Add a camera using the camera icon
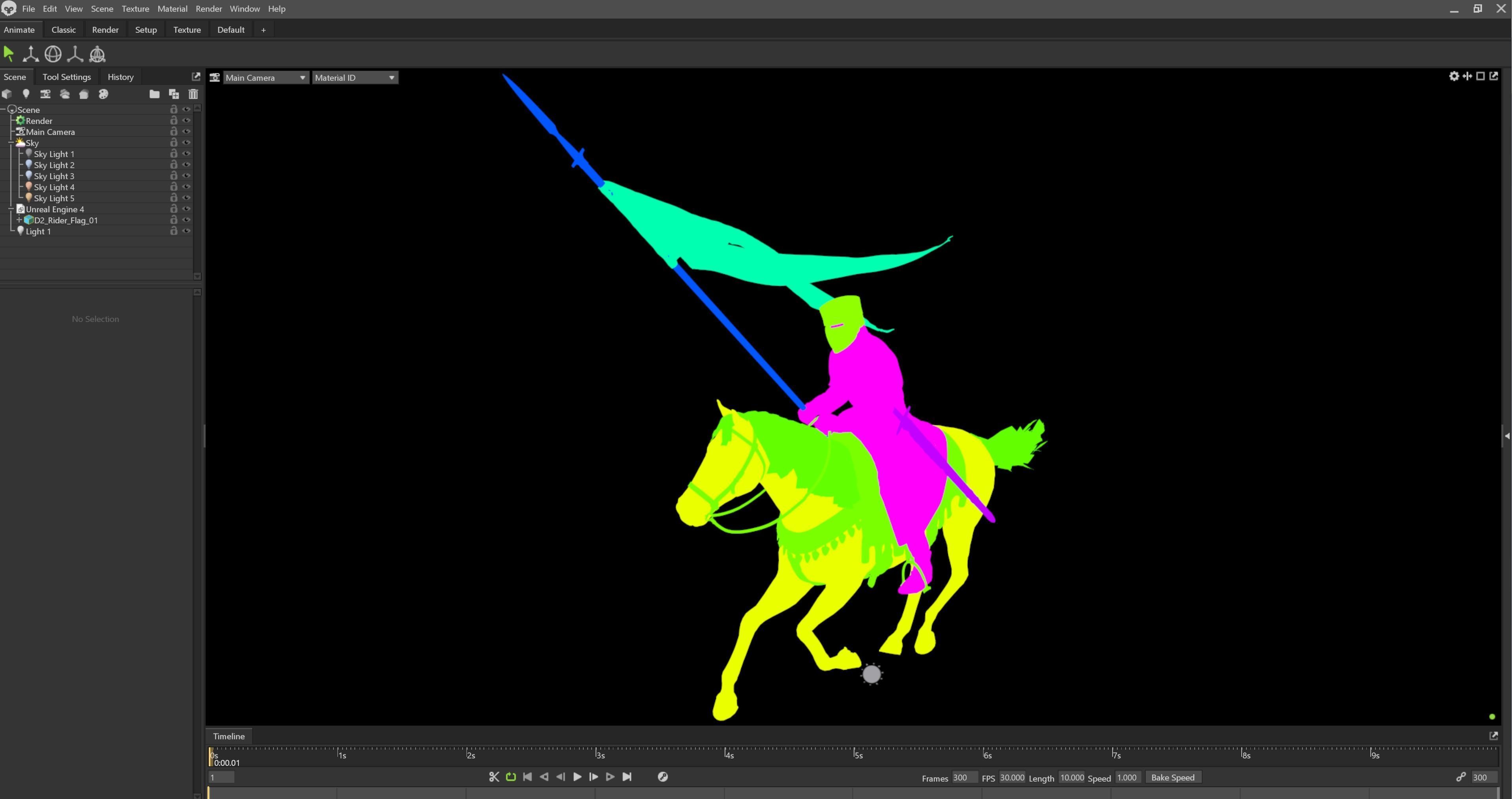The width and height of the screenshot is (1512, 799). [45, 94]
